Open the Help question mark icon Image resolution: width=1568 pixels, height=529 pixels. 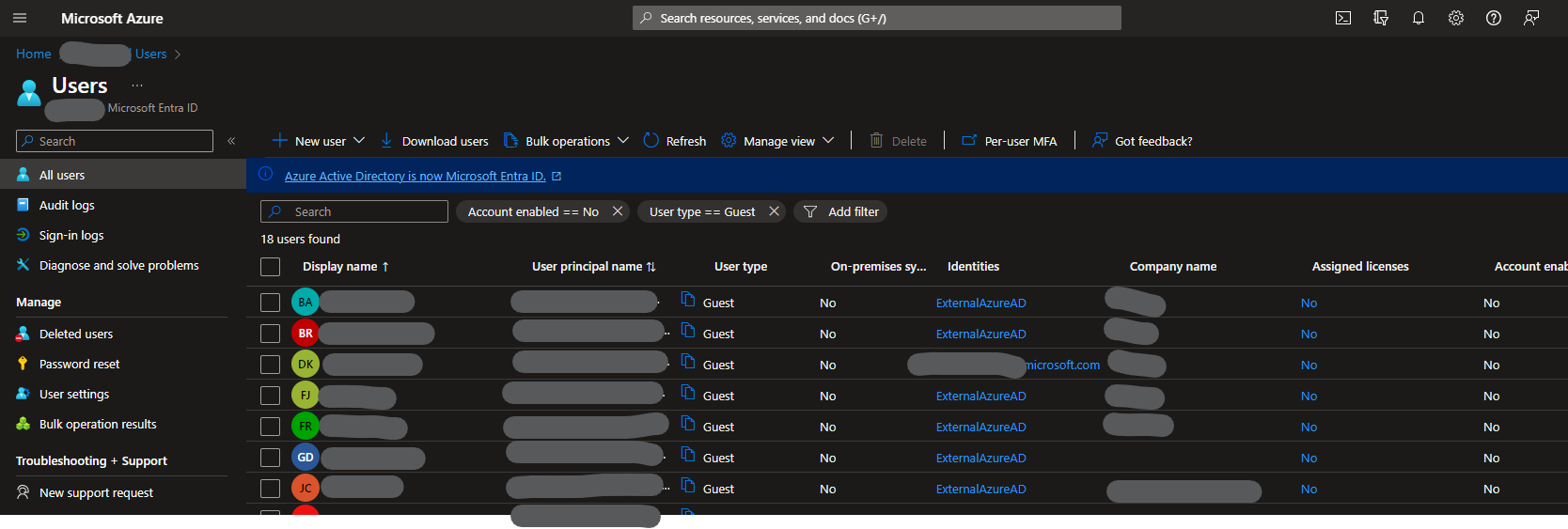click(x=1494, y=18)
